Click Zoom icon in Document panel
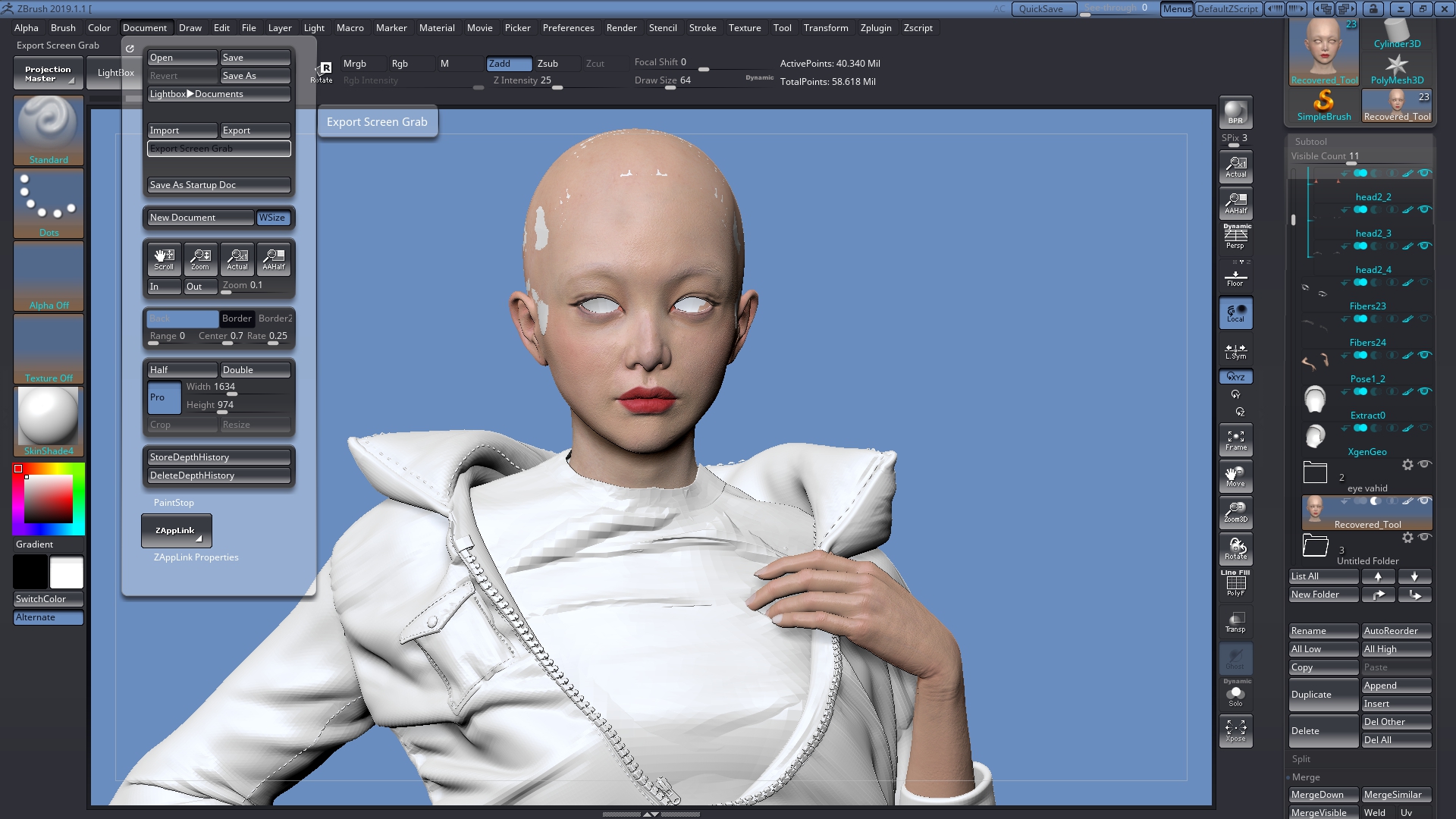 pyautogui.click(x=200, y=259)
